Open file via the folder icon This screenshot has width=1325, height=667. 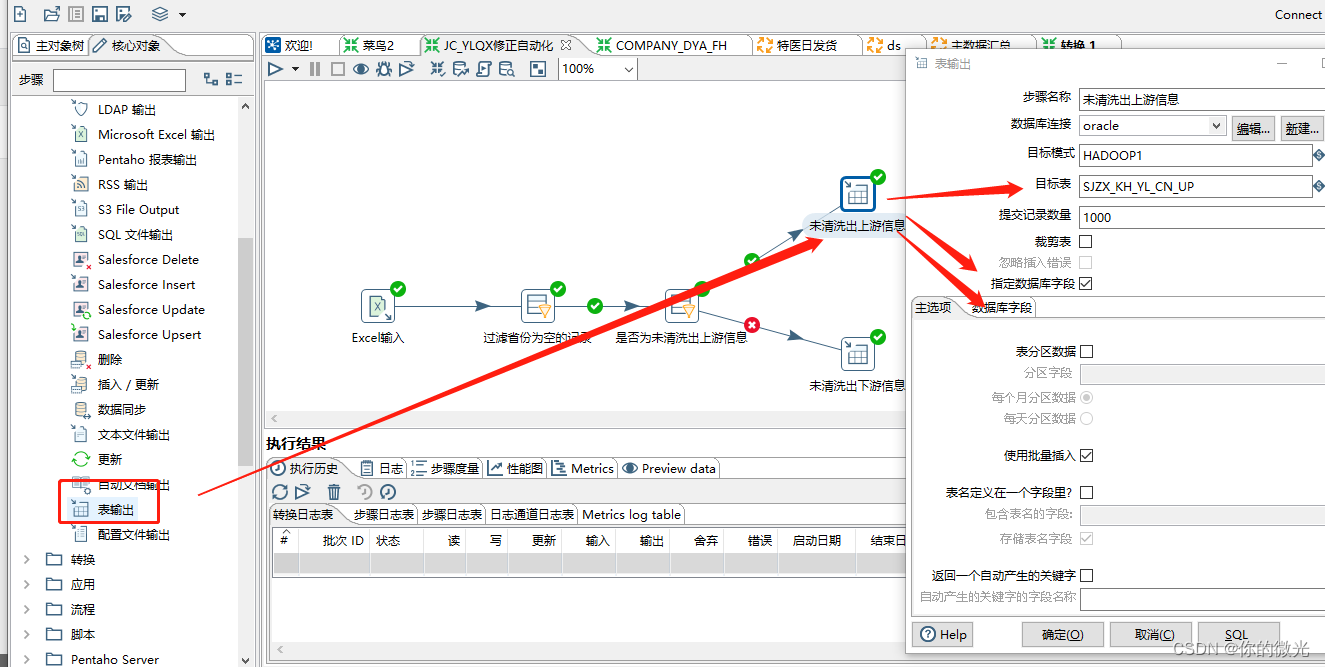coord(52,14)
